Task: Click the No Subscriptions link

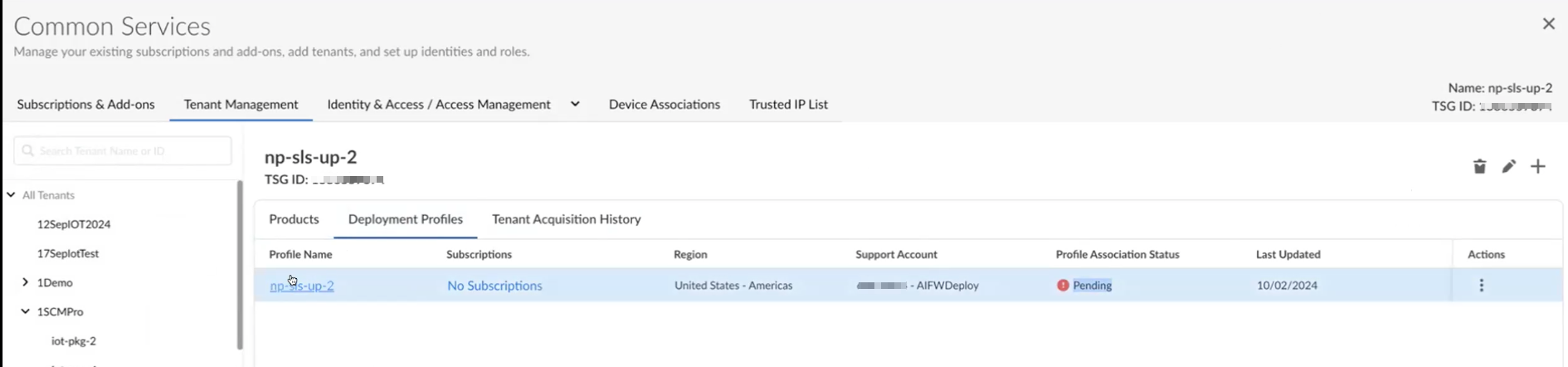Action: pyautogui.click(x=494, y=286)
